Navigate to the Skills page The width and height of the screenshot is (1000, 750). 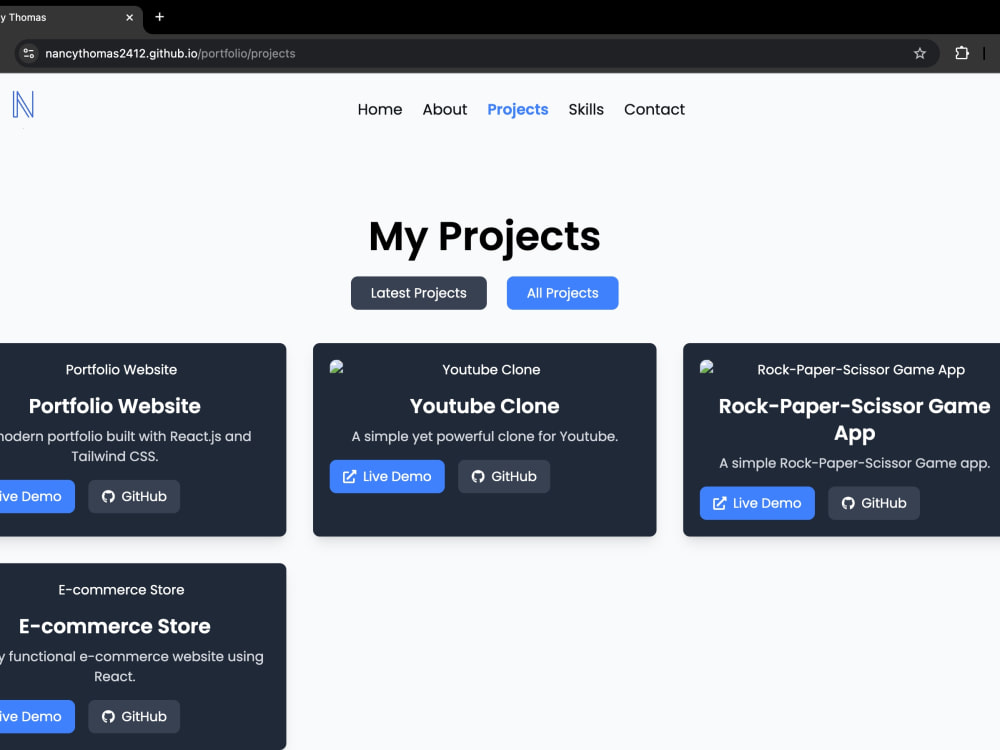pos(586,110)
